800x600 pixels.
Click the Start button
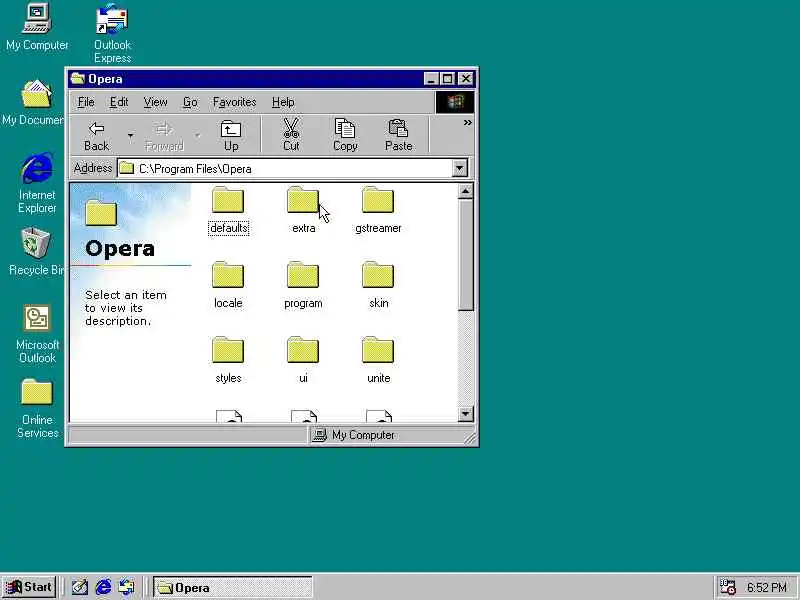point(29,587)
